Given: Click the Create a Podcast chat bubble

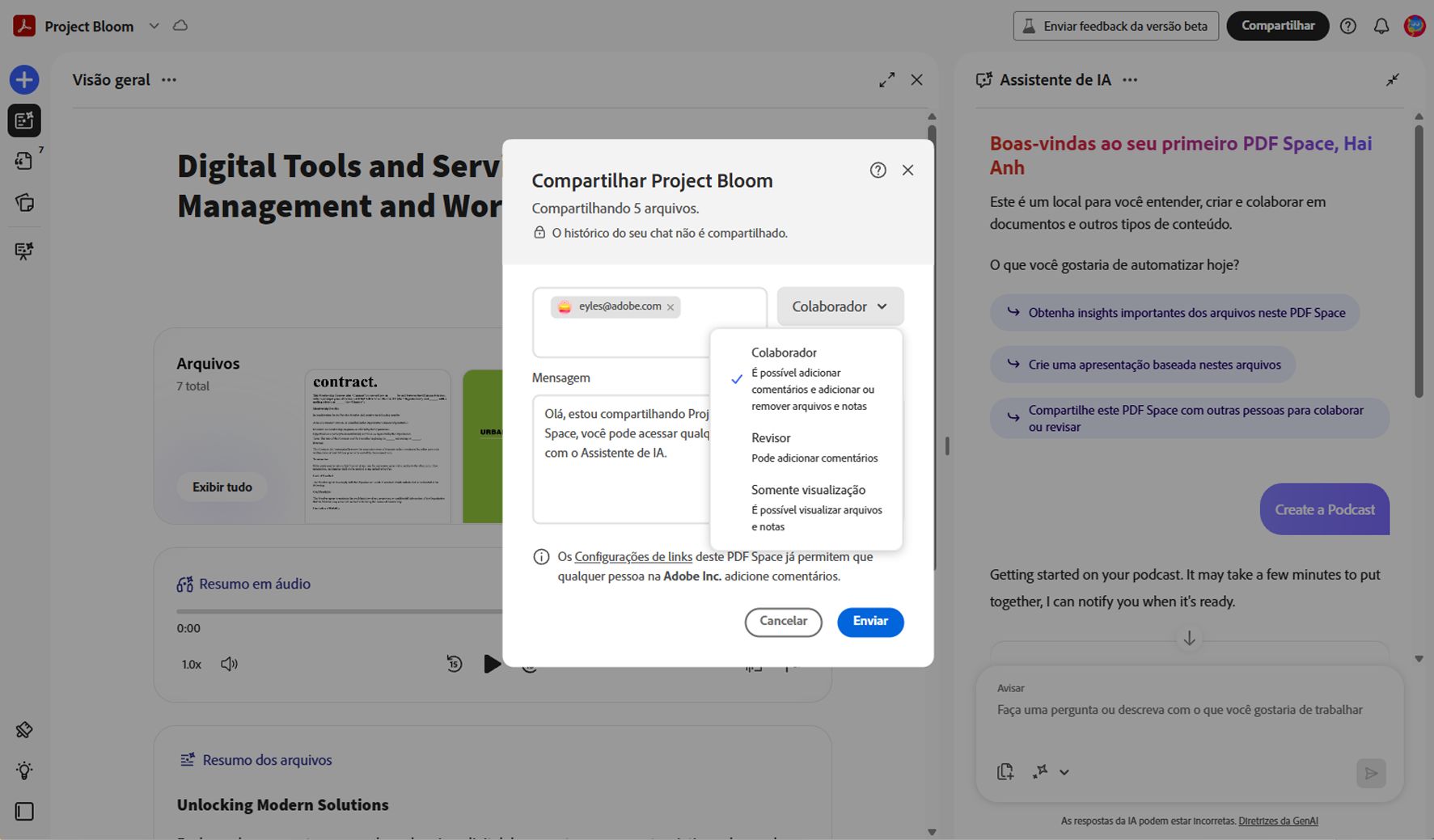Looking at the screenshot, I should click(x=1325, y=509).
